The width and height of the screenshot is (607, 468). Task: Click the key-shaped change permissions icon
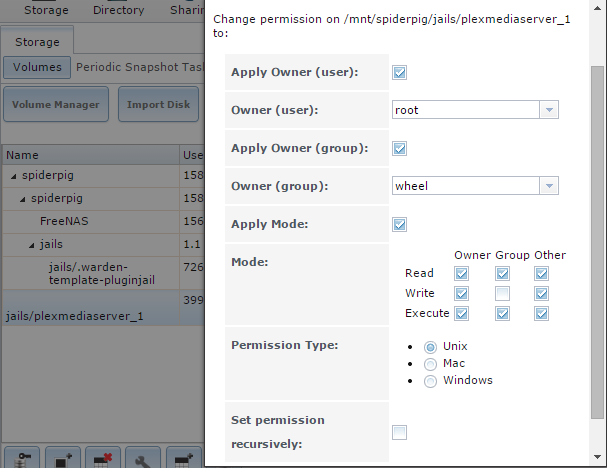[21, 460]
